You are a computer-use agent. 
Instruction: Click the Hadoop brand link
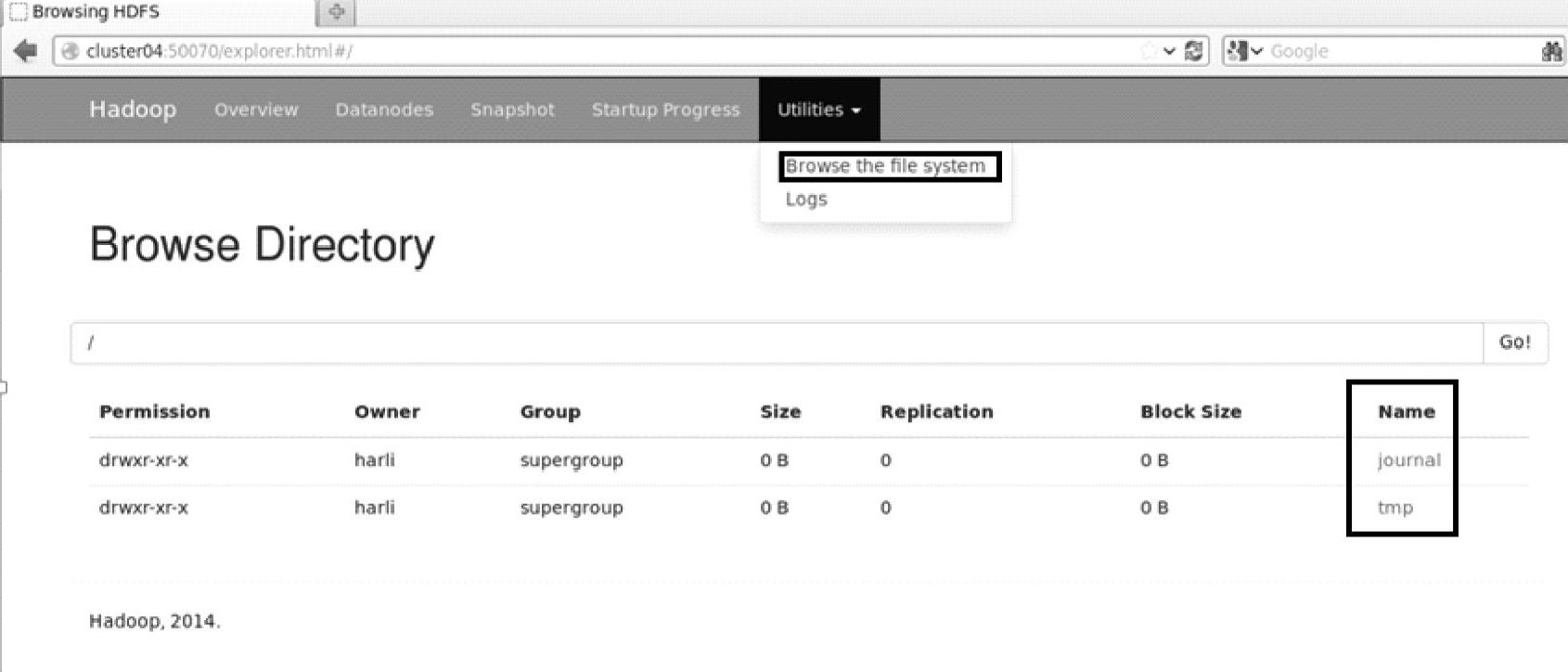point(133,110)
